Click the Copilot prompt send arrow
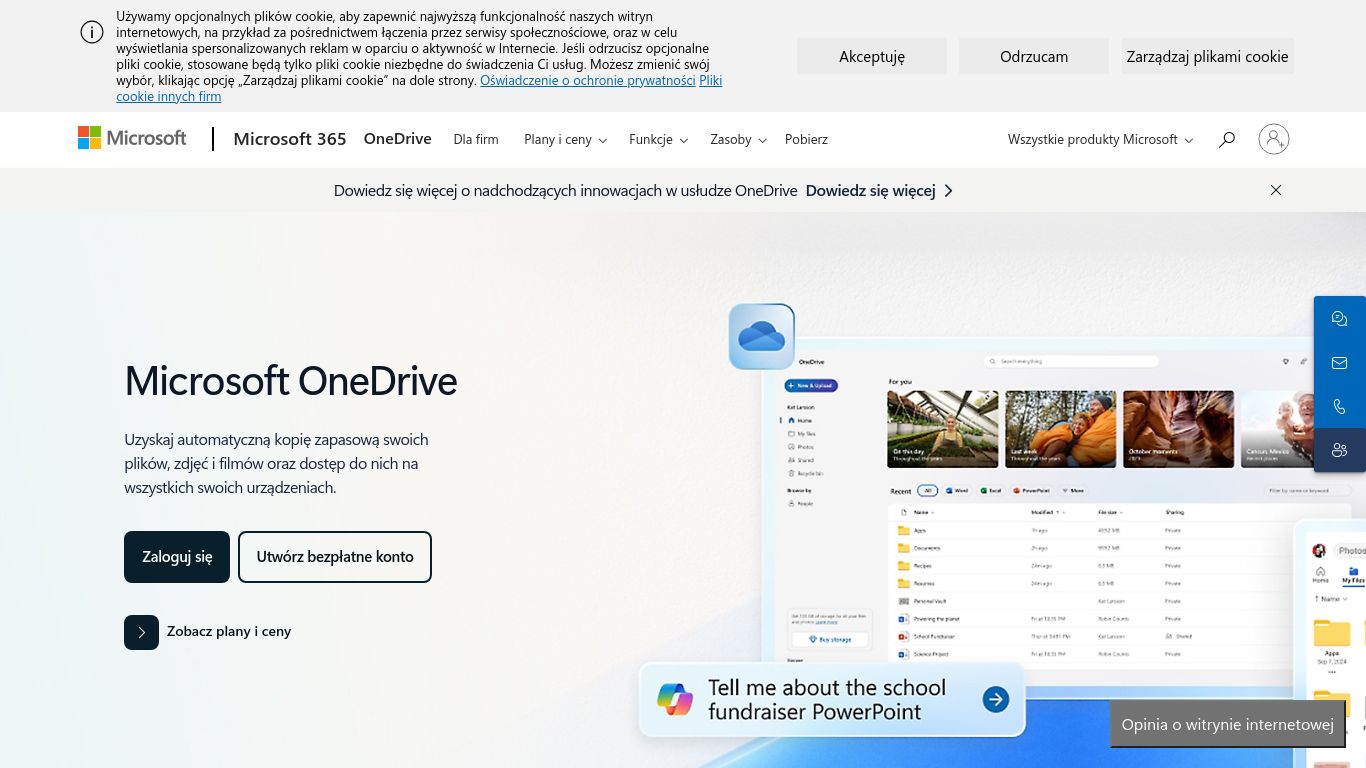Image resolution: width=1366 pixels, height=768 pixels. coord(995,700)
